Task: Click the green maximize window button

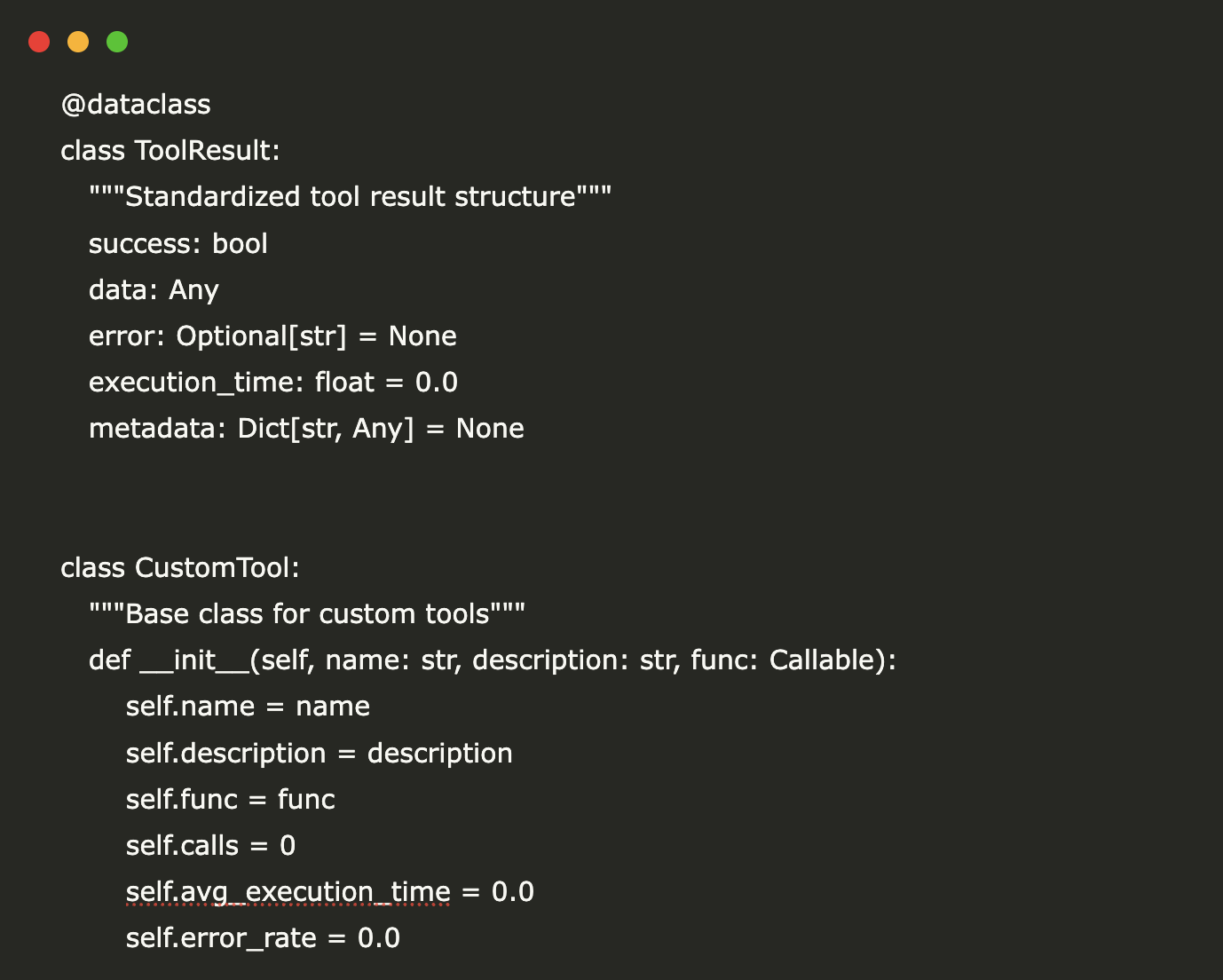Action: [x=117, y=42]
